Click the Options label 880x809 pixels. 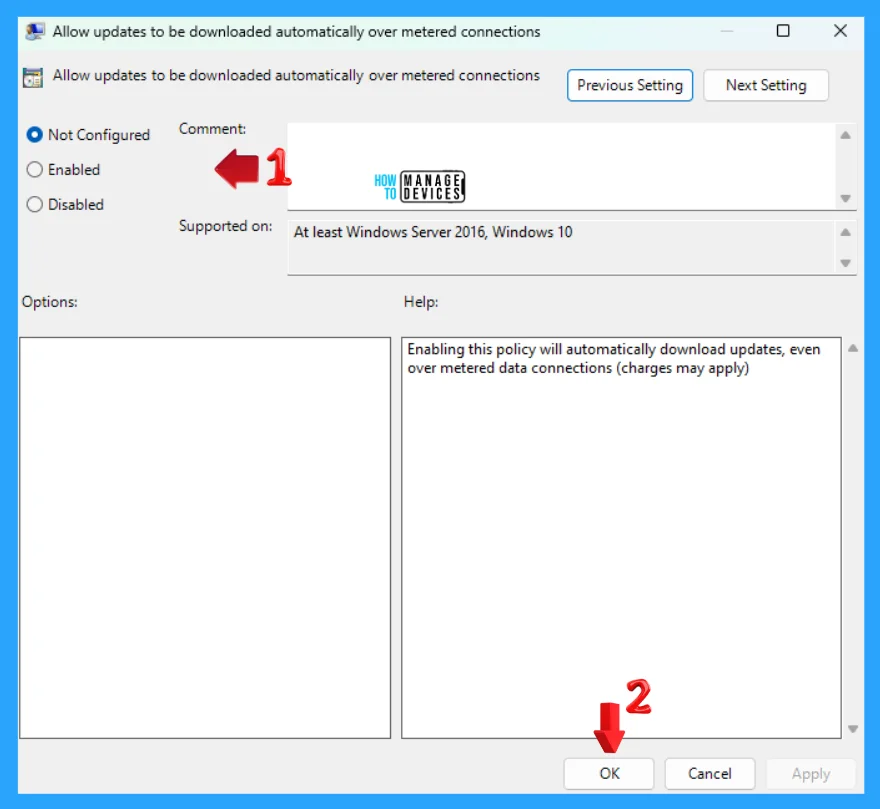49,301
